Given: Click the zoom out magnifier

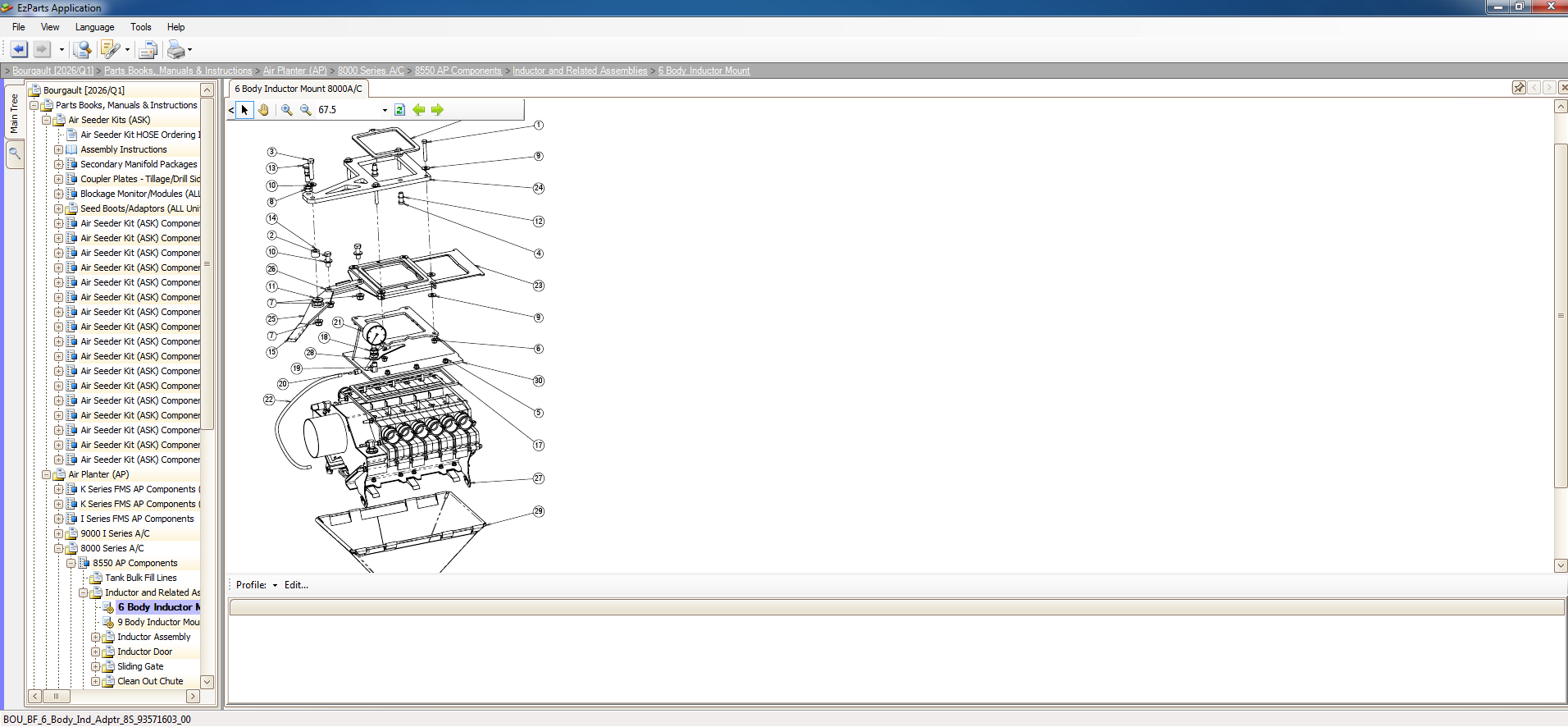Looking at the screenshot, I should click(x=305, y=110).
